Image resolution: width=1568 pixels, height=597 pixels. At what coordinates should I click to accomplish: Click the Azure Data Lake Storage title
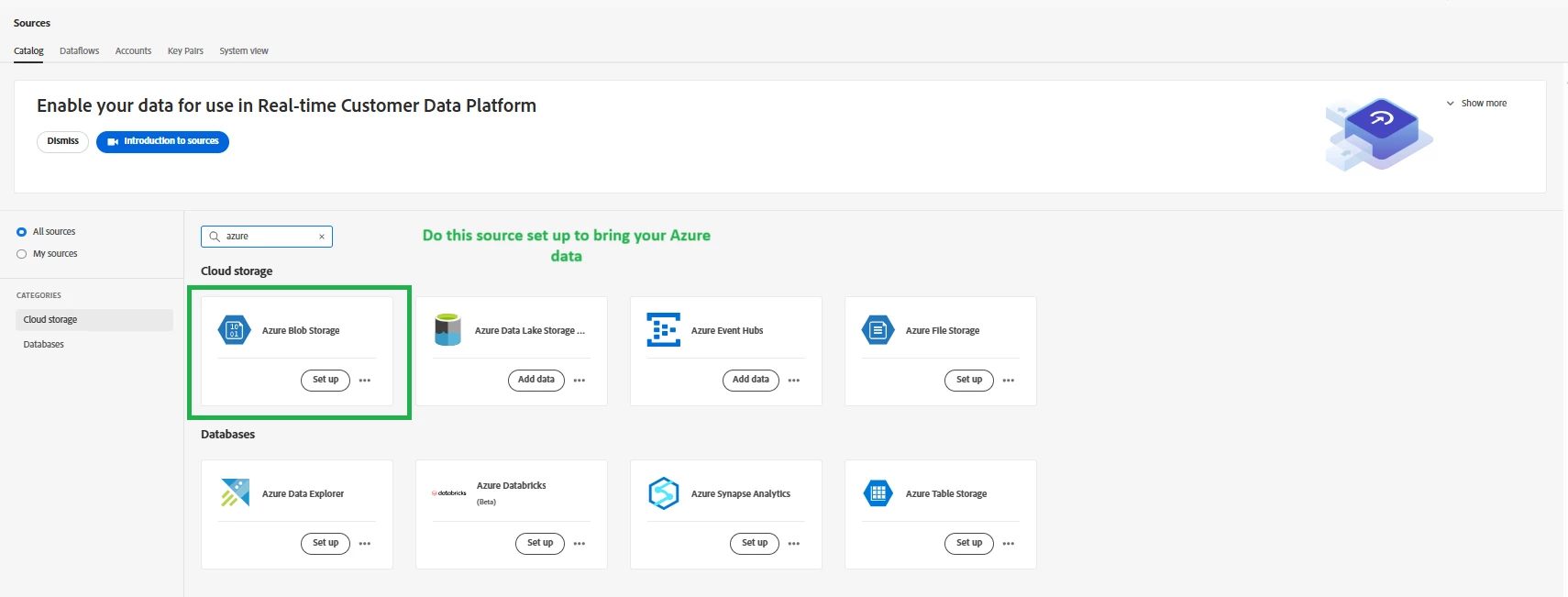point(529,331)
